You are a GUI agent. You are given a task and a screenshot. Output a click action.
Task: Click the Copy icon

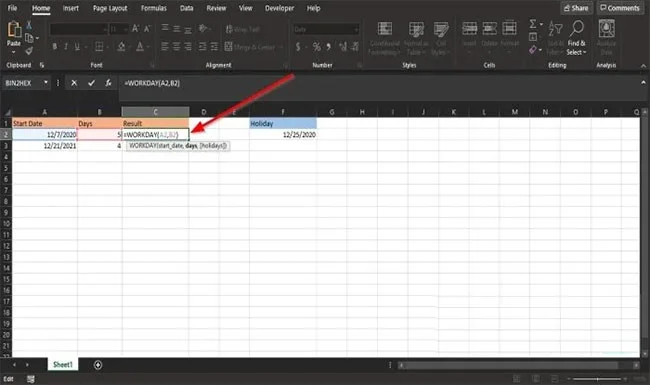29,38
